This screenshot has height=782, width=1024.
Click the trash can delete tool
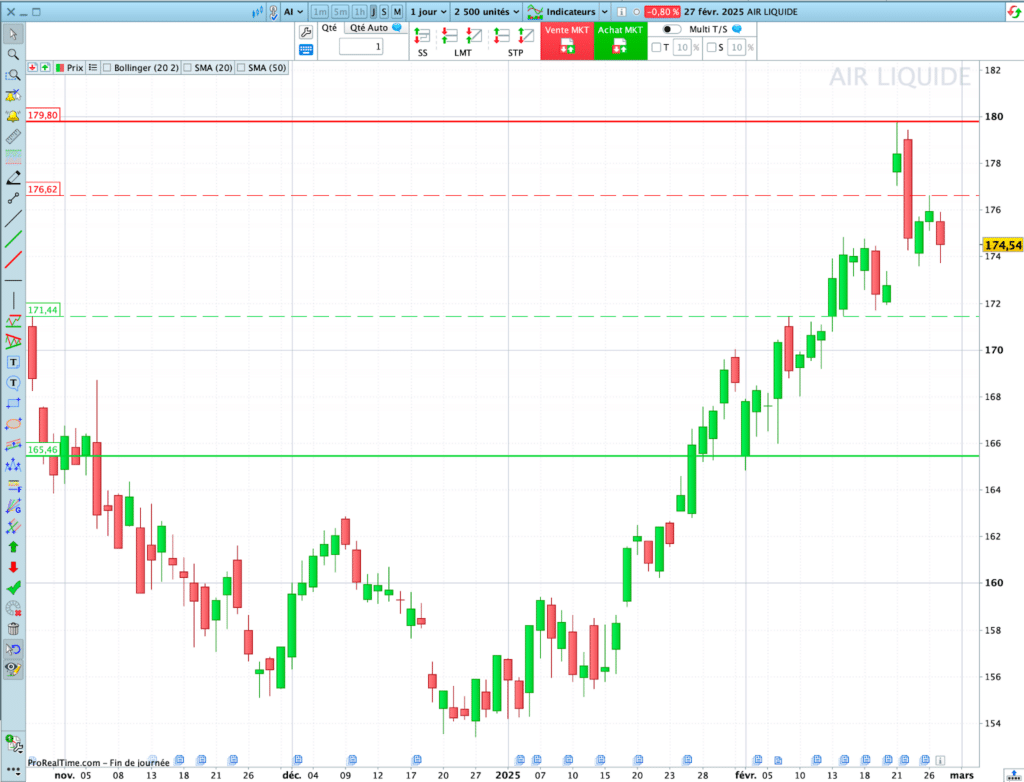[13, 629]
